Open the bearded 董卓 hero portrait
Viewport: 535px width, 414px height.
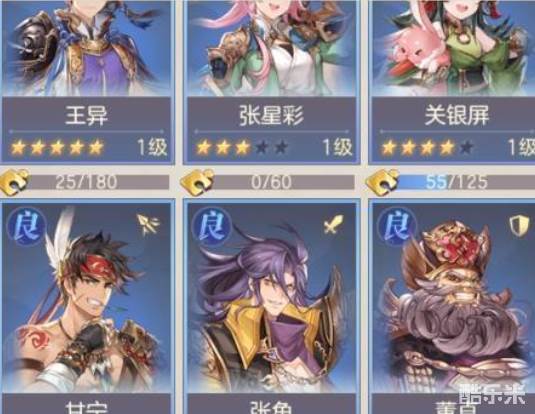(454, 298)
